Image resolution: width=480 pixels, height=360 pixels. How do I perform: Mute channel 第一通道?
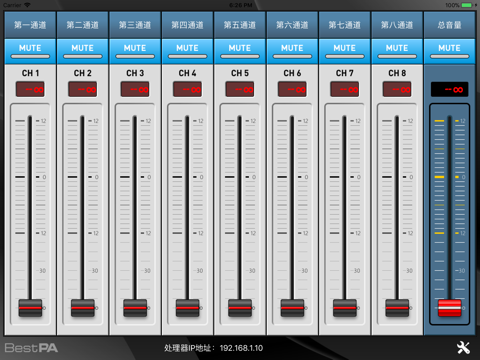(x=30, y=51)
